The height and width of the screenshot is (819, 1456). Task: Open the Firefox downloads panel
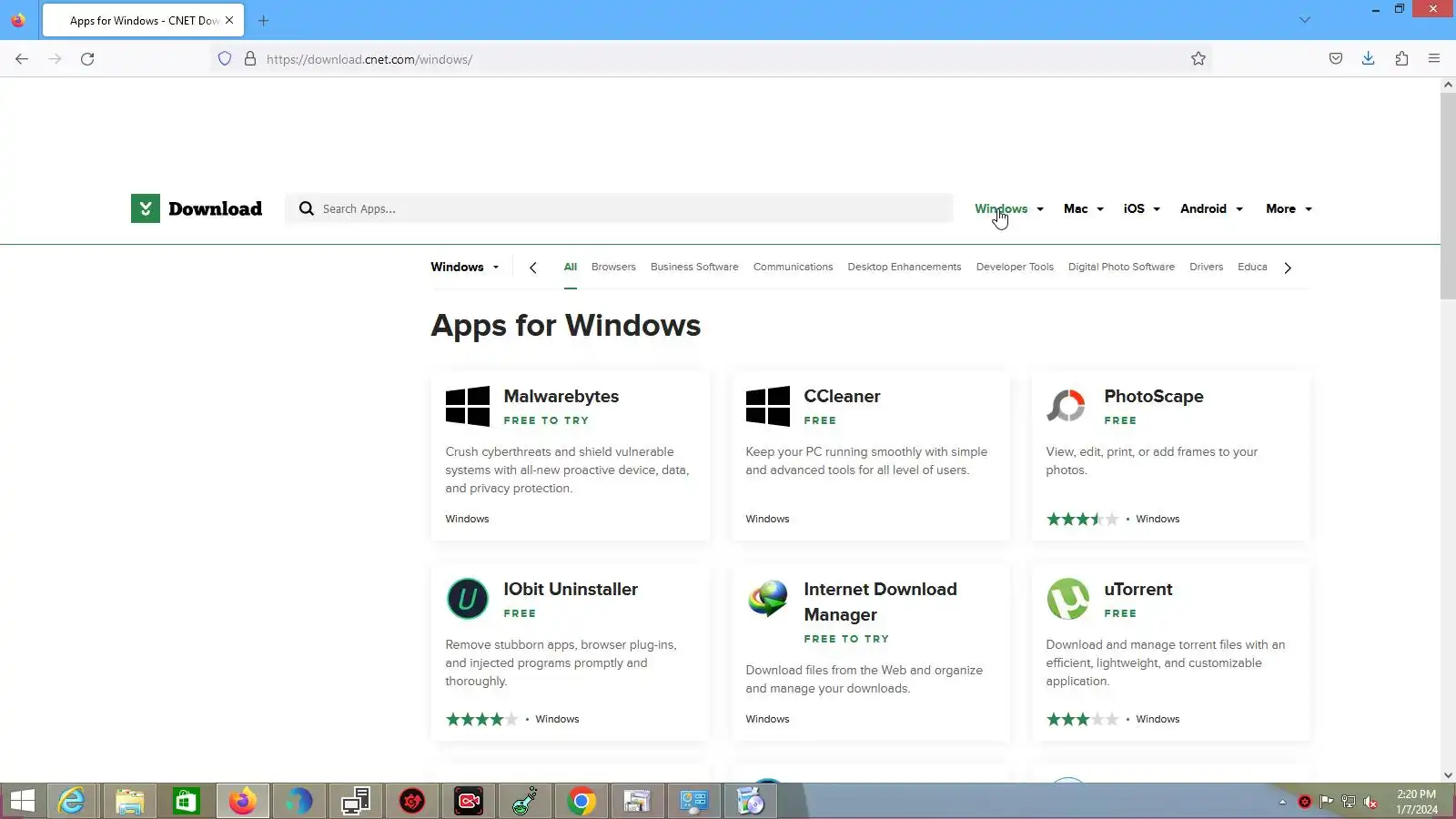coord(1369,59)
